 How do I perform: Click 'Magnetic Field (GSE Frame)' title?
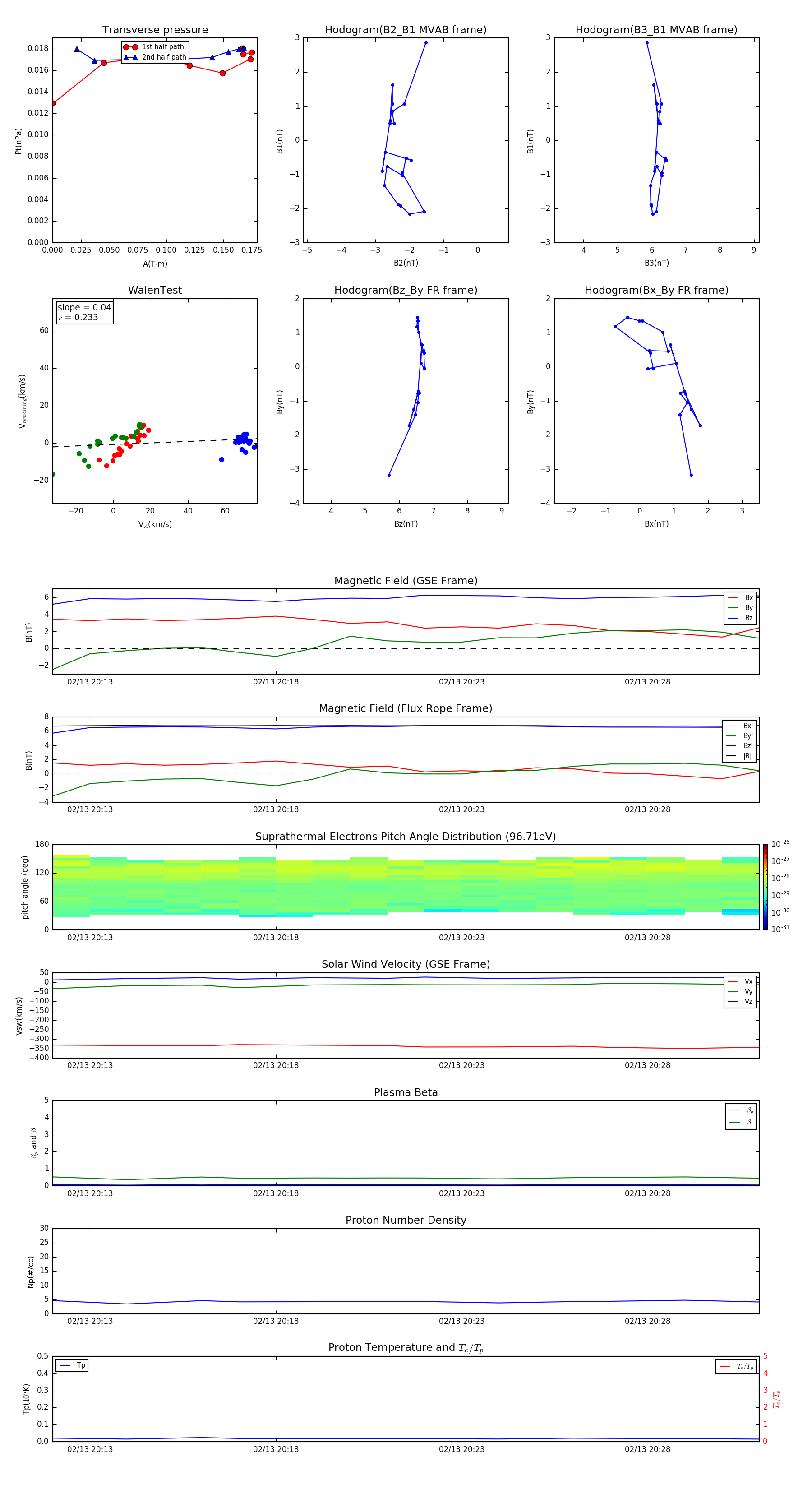(x=406, y=581)
